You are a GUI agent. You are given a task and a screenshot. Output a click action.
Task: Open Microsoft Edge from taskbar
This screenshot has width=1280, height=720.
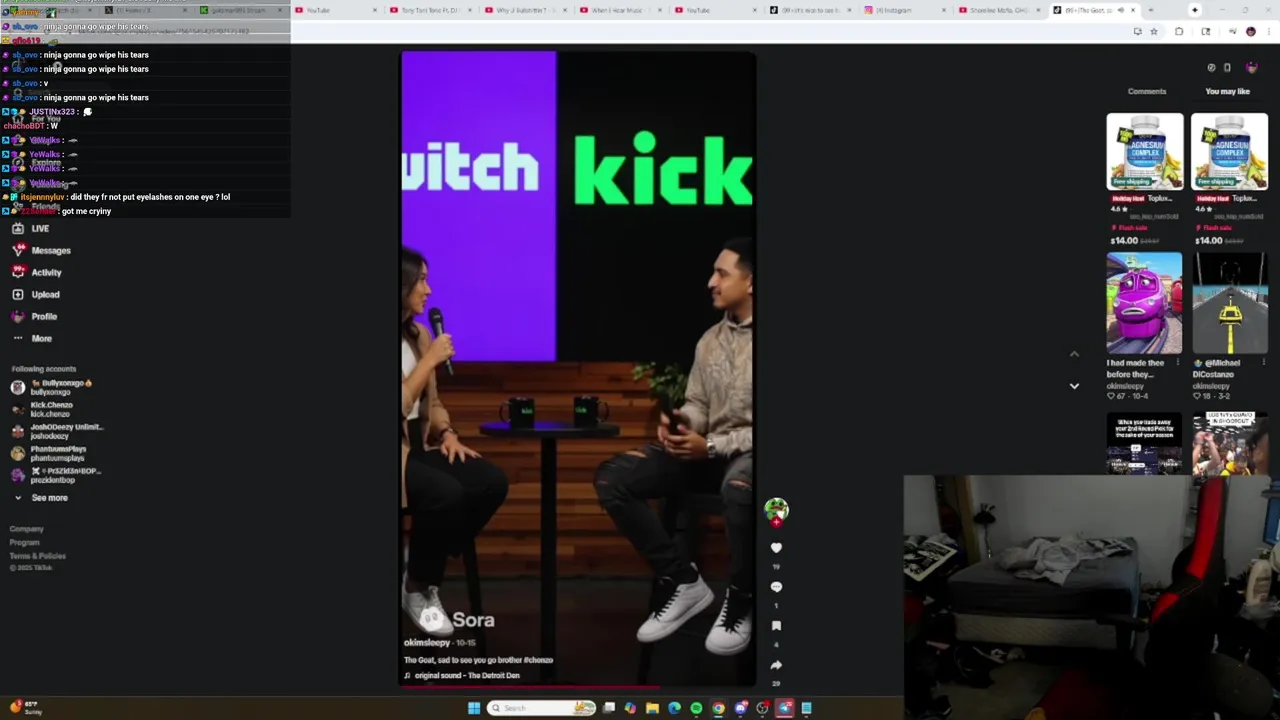[x=674, y=708]
